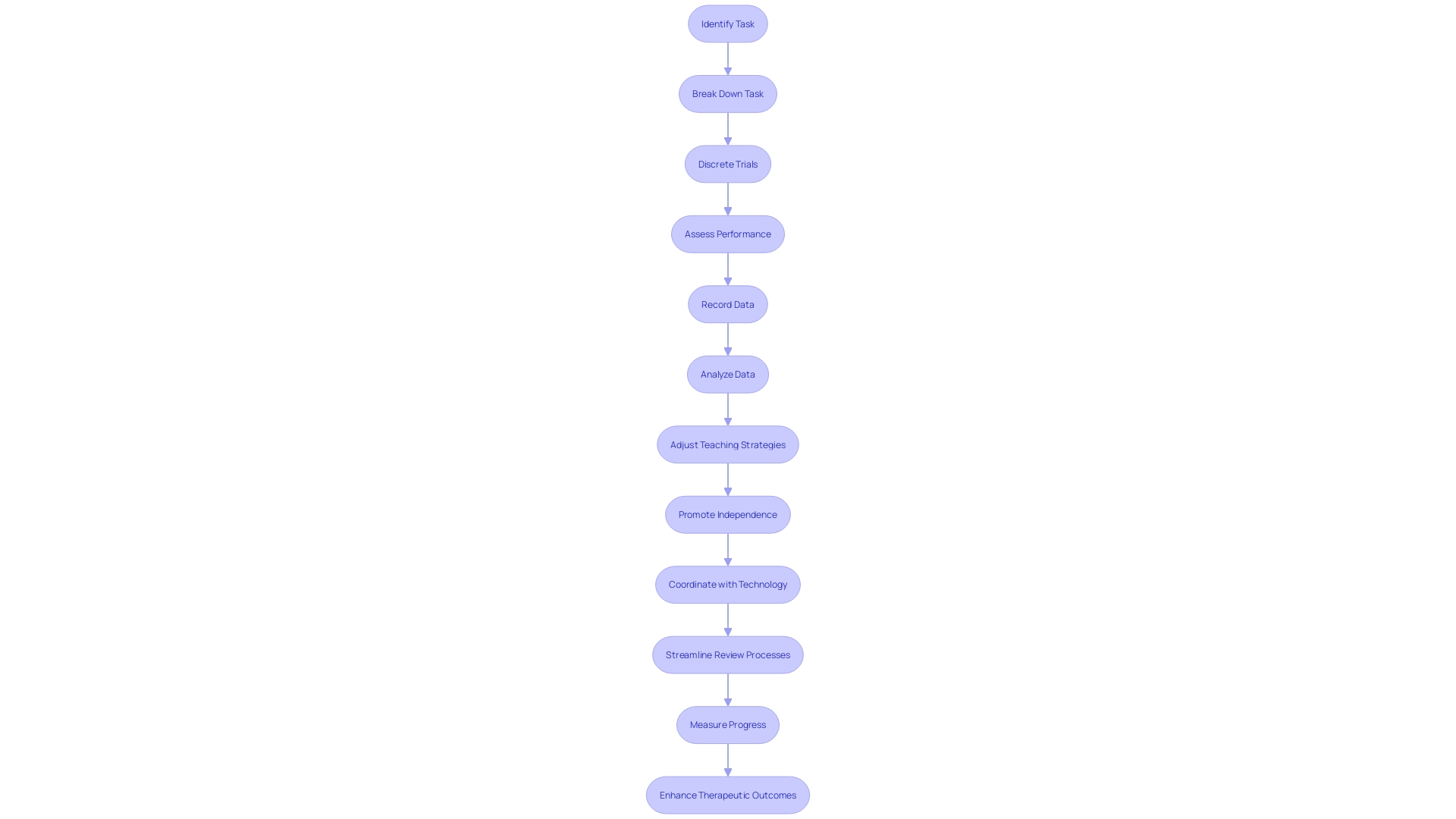
Task: Click the arrow between Coordinate with Technology and Streamline Review Processes
Action: pyautogui.click(x=727, y=619)
